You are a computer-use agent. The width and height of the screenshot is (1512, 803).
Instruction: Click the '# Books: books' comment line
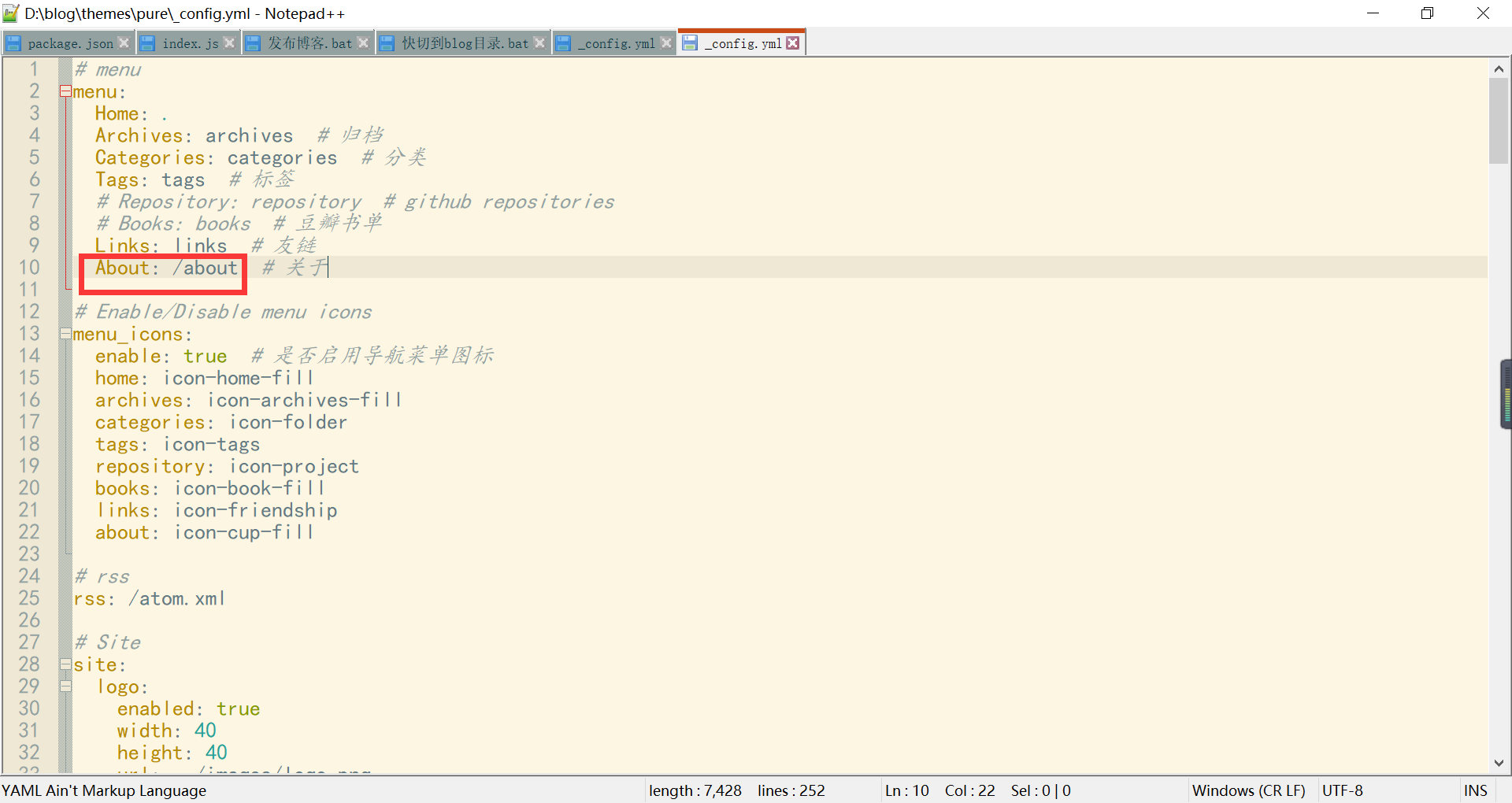point(239,224)
